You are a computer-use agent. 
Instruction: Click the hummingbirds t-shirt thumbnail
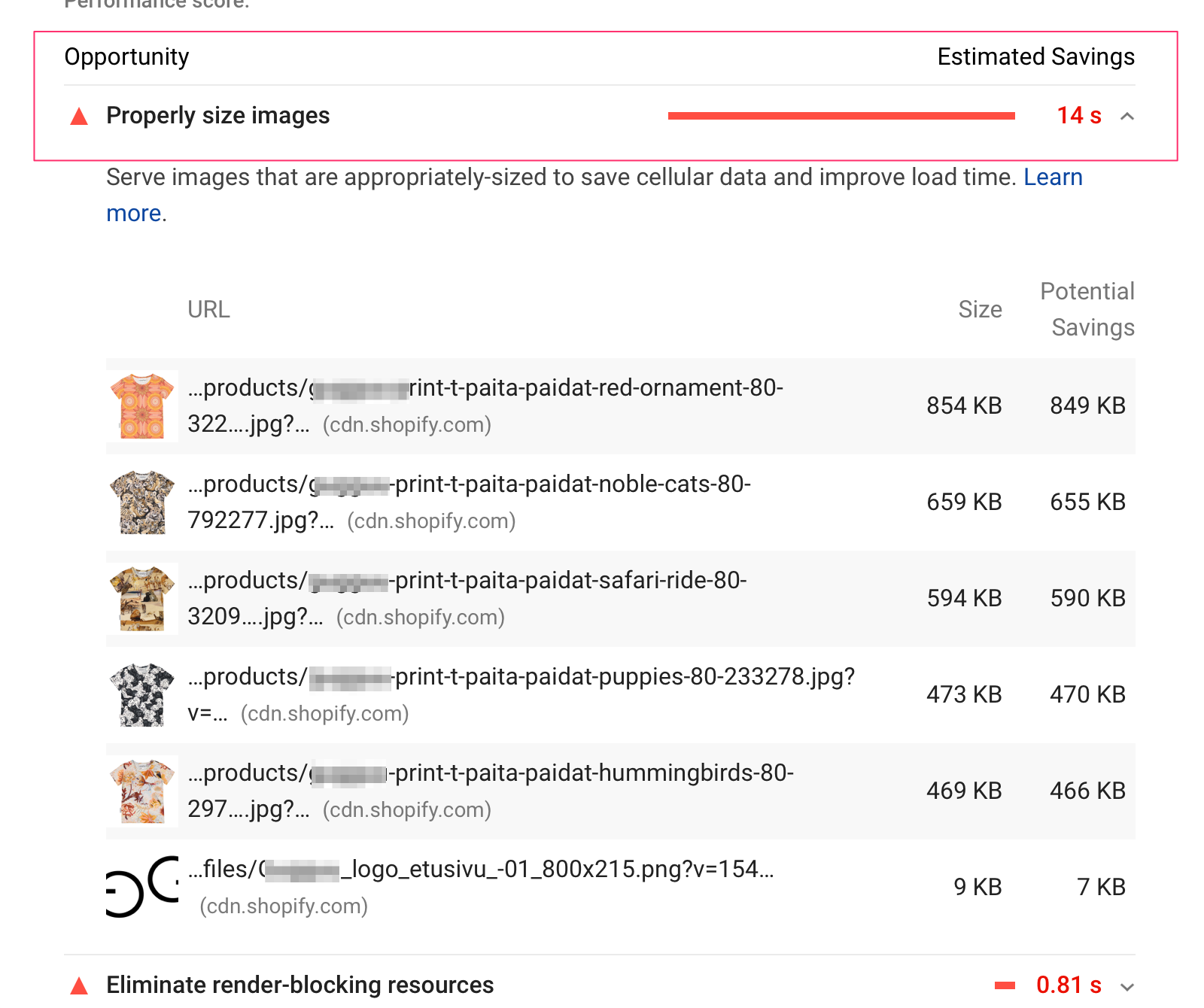point(142,791)
